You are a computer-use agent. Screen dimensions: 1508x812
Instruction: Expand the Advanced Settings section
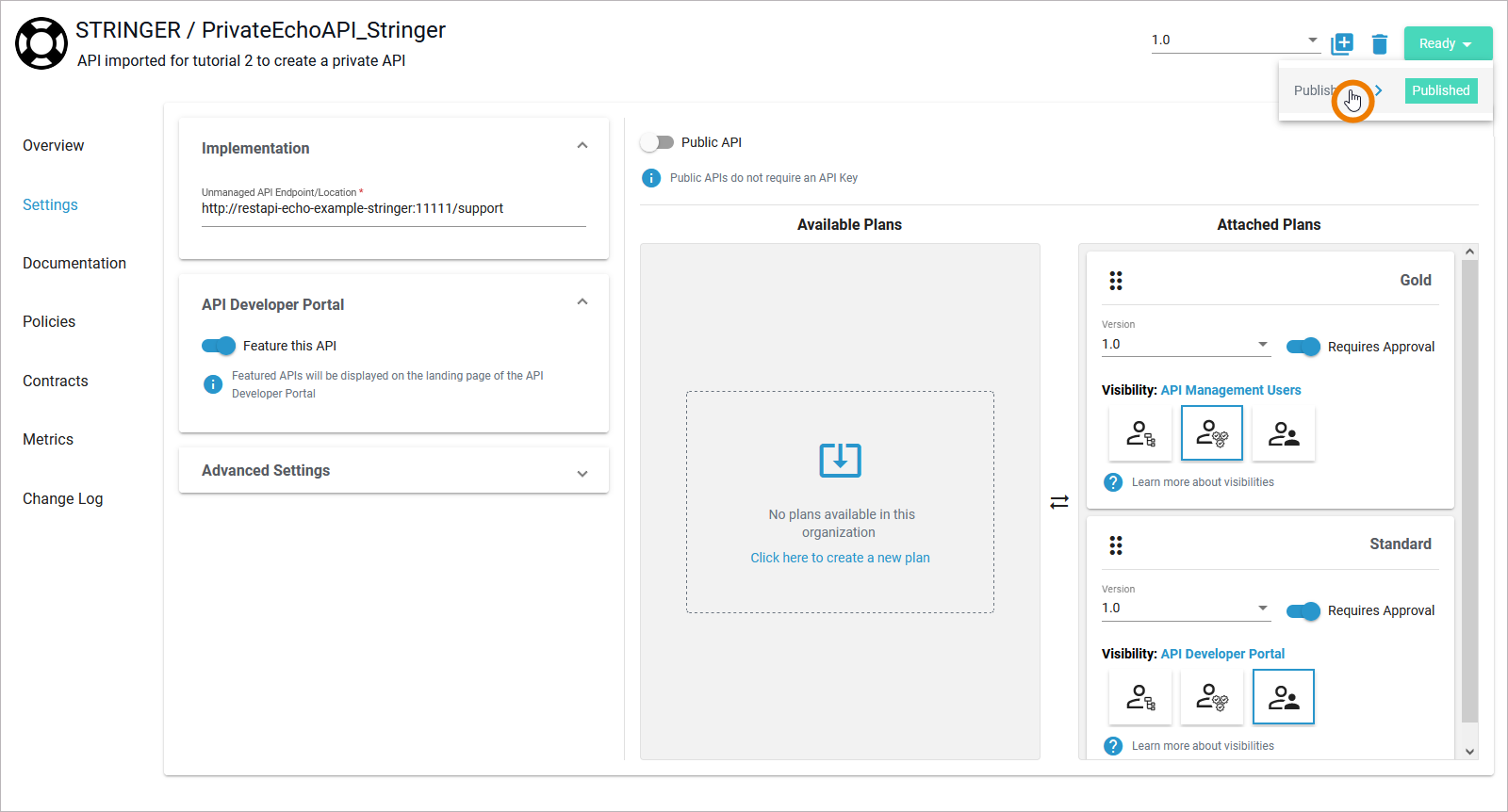tap(582, 473)
